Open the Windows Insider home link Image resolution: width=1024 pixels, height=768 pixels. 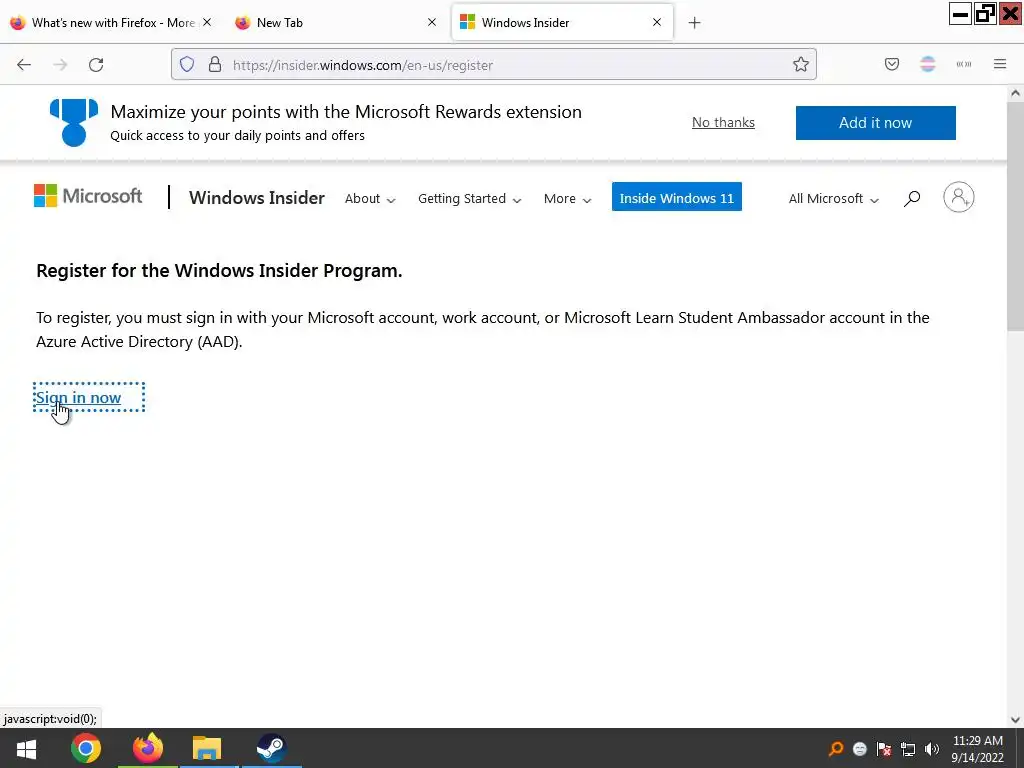click(x=257, y=197)
